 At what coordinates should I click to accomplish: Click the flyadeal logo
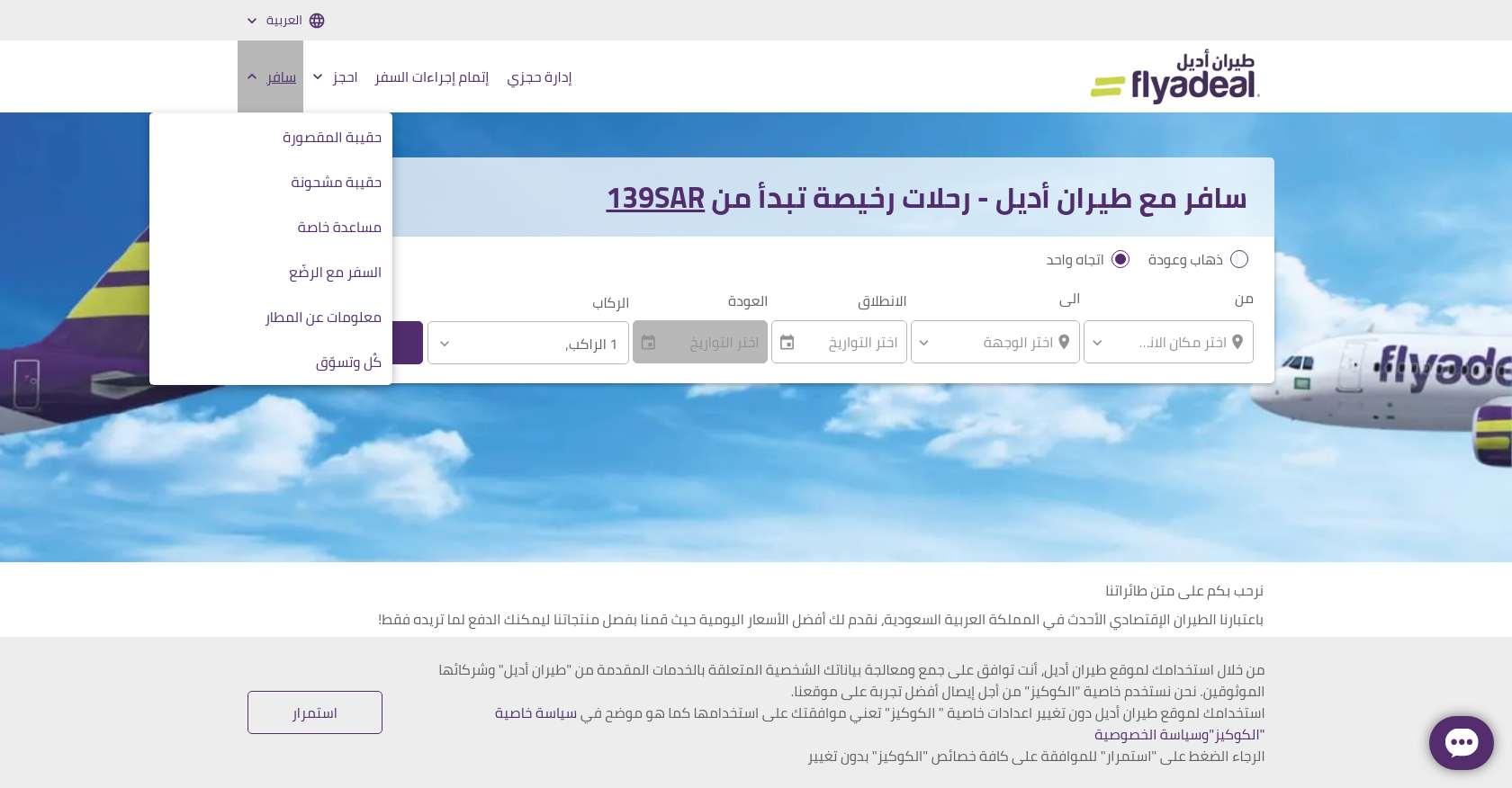1175,77
